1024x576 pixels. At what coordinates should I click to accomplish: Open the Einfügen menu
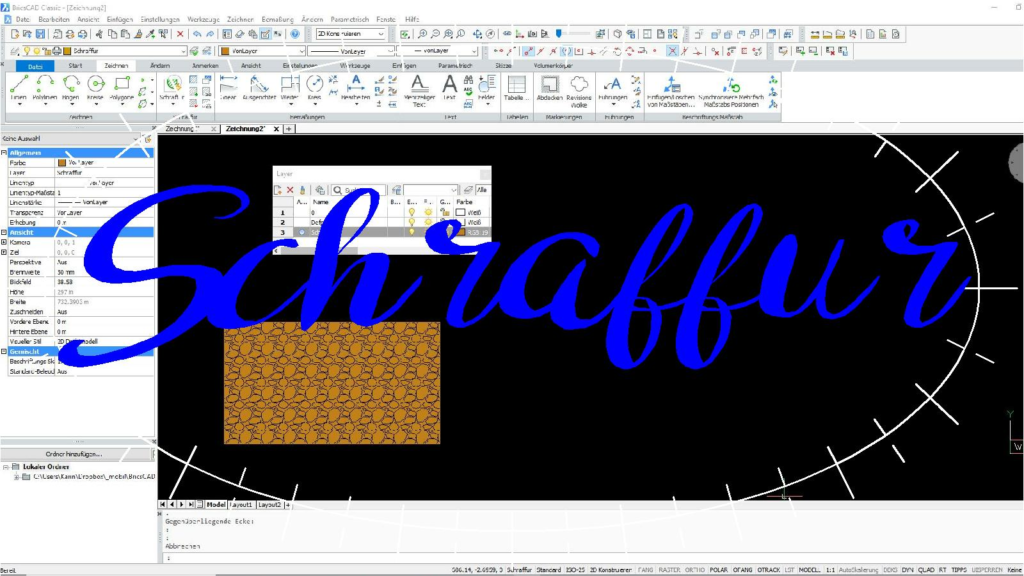pyautogui.click(x=120, y=20)
